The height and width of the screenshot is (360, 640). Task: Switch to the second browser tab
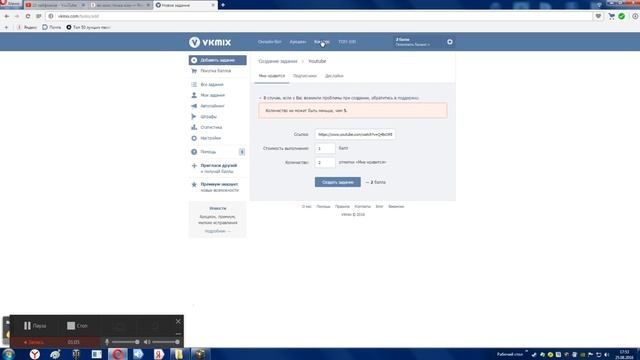pos(120,5)
